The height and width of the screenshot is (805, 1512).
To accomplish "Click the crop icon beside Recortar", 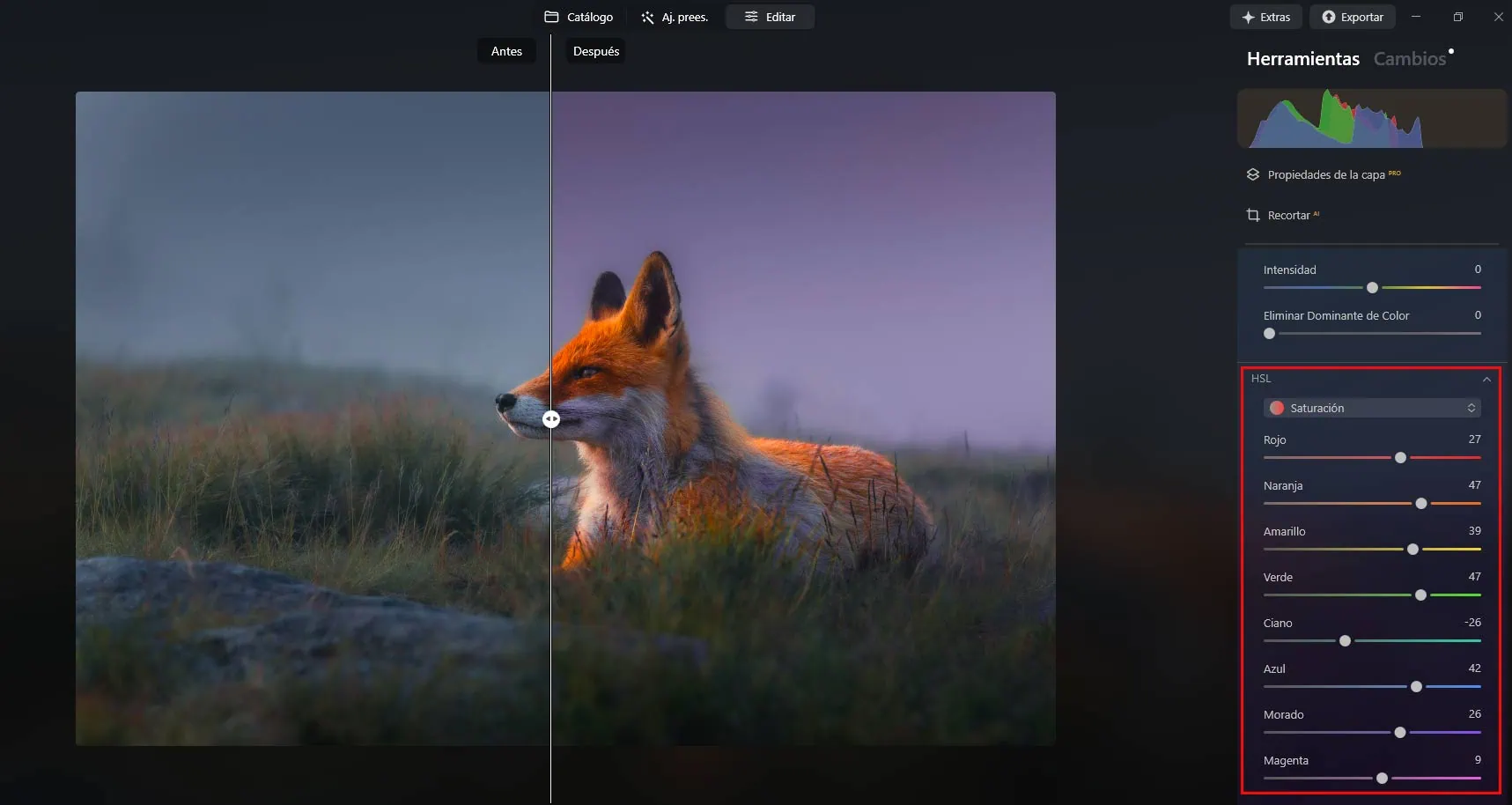I will (x=1253, y=215).
